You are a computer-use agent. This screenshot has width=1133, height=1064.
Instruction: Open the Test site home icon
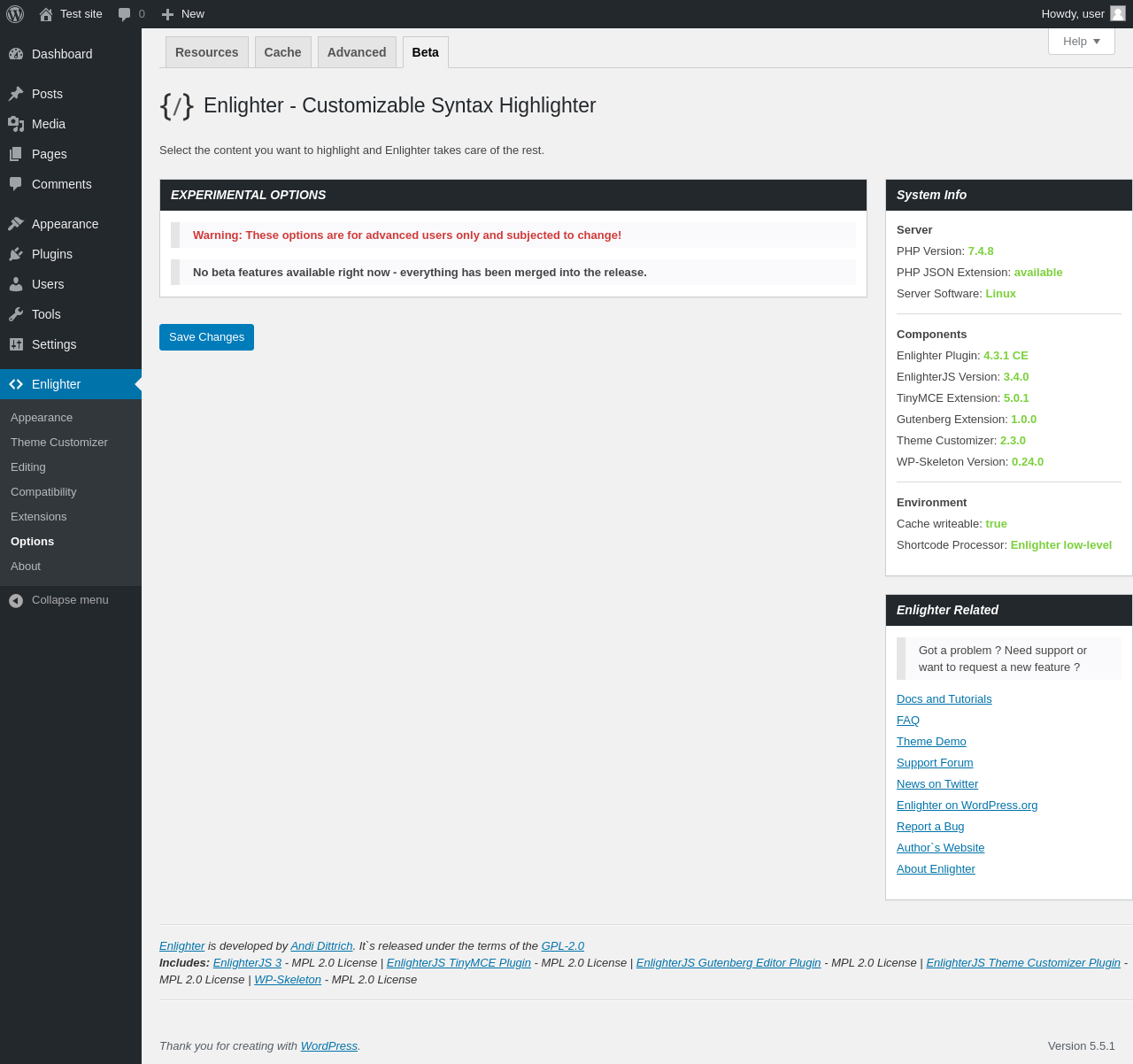[46, 14]
